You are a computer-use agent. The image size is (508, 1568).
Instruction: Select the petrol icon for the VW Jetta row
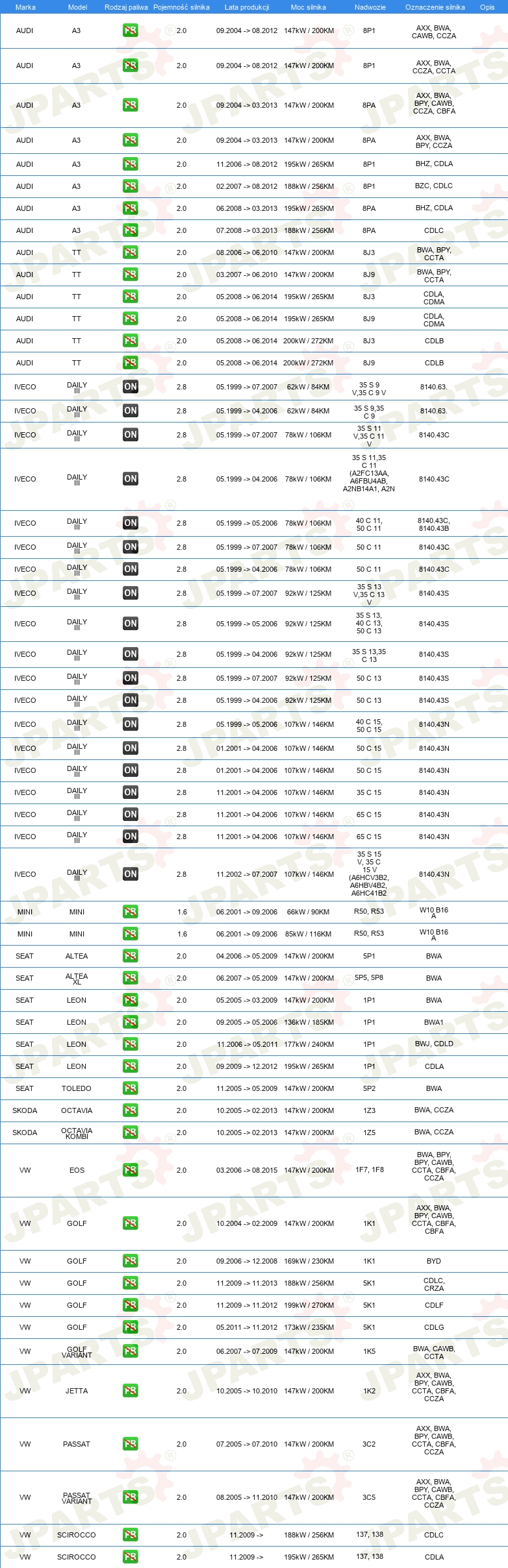(130, 1391)
